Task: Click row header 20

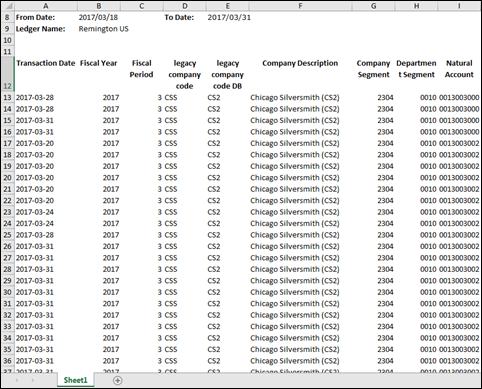Action: click(7, 178)
